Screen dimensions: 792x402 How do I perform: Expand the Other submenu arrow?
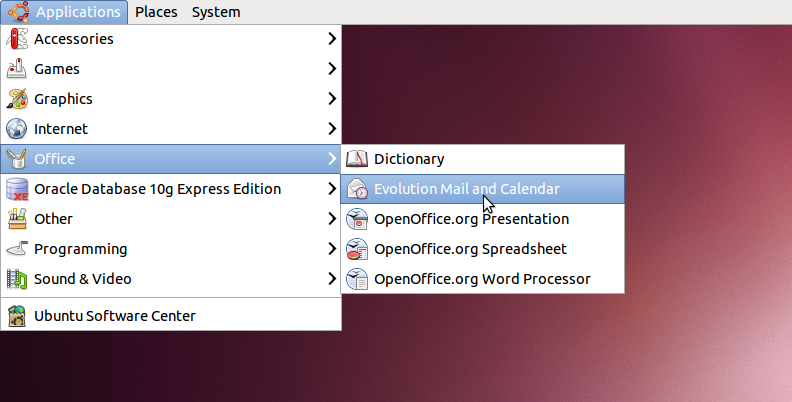pos(332,219)
